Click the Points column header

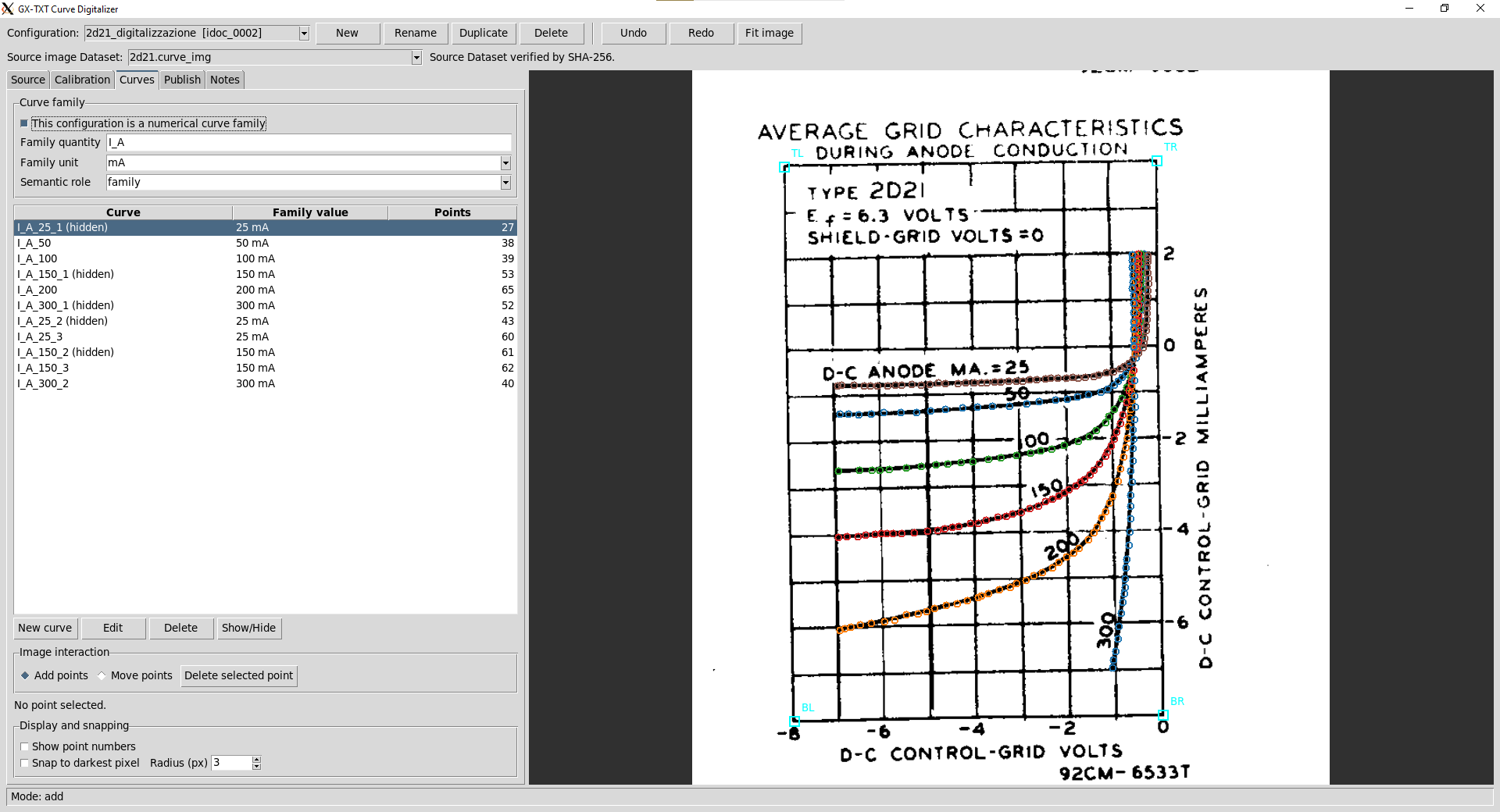pyautogui.click(x=452, y=212)
